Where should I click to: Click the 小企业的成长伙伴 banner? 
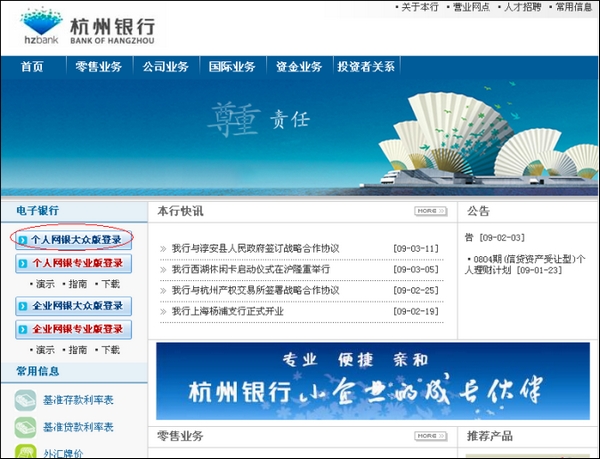(x=373, y=381)
